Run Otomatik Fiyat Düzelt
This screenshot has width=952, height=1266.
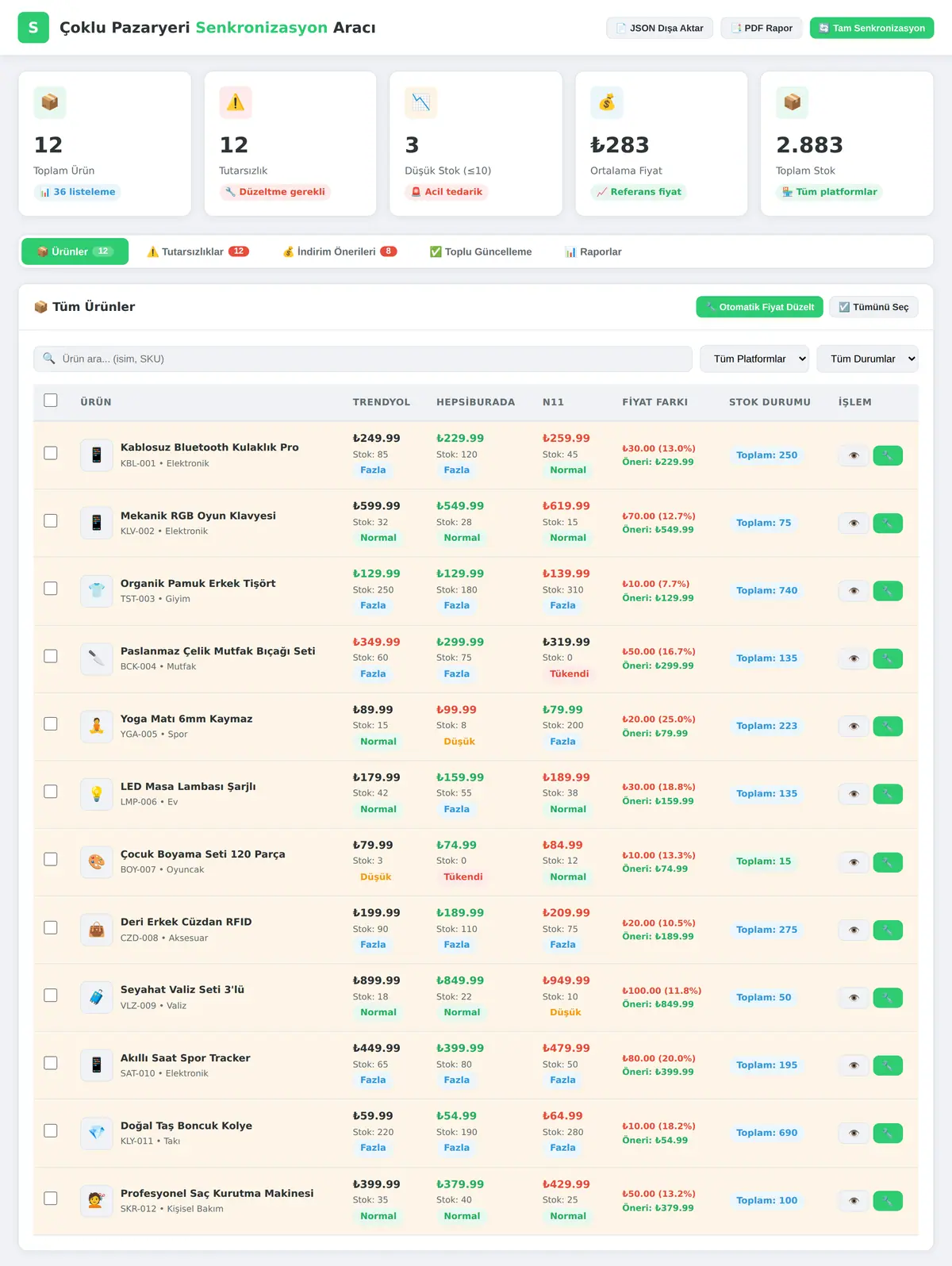760,307
